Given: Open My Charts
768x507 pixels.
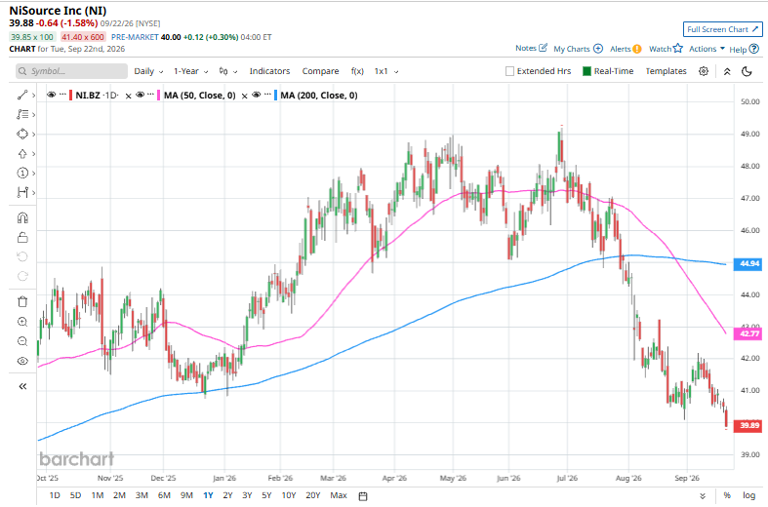Looking at the screenshot, I should (x=578, y=48).
